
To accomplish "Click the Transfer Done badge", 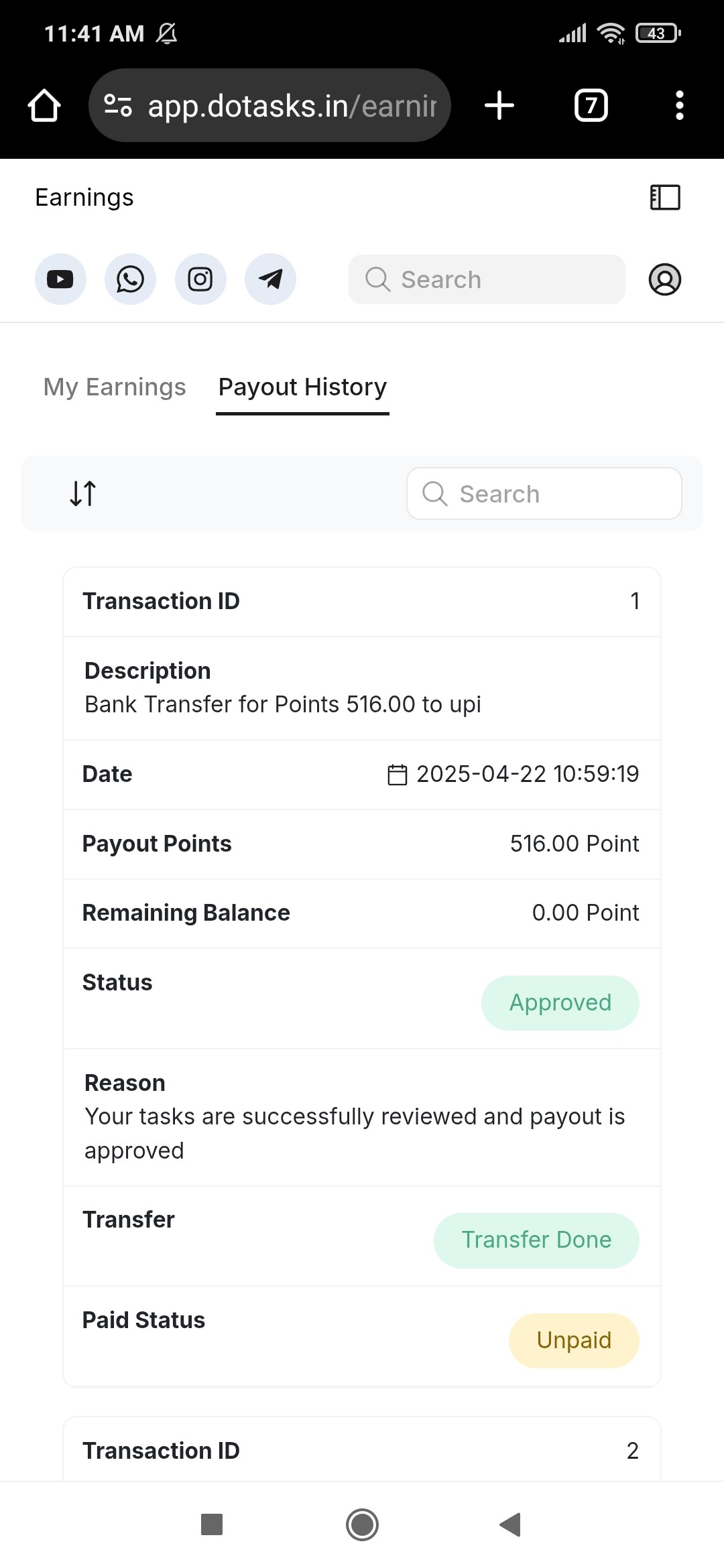I will [x=536, y=1240].
